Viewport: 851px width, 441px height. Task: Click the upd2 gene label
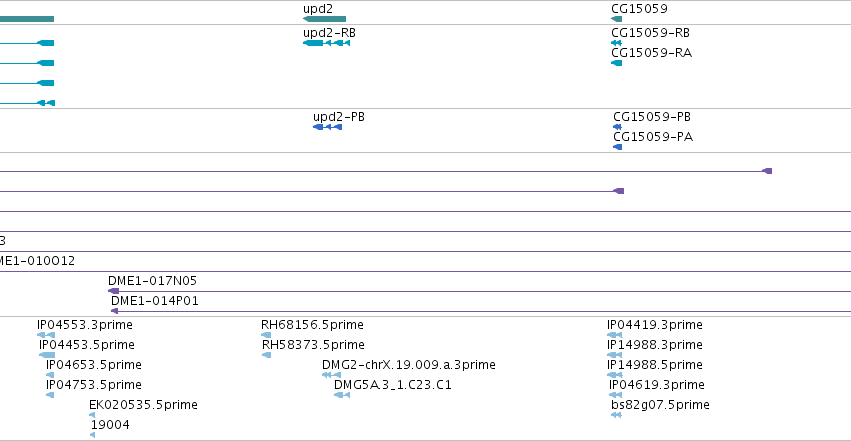coord(318,9)
